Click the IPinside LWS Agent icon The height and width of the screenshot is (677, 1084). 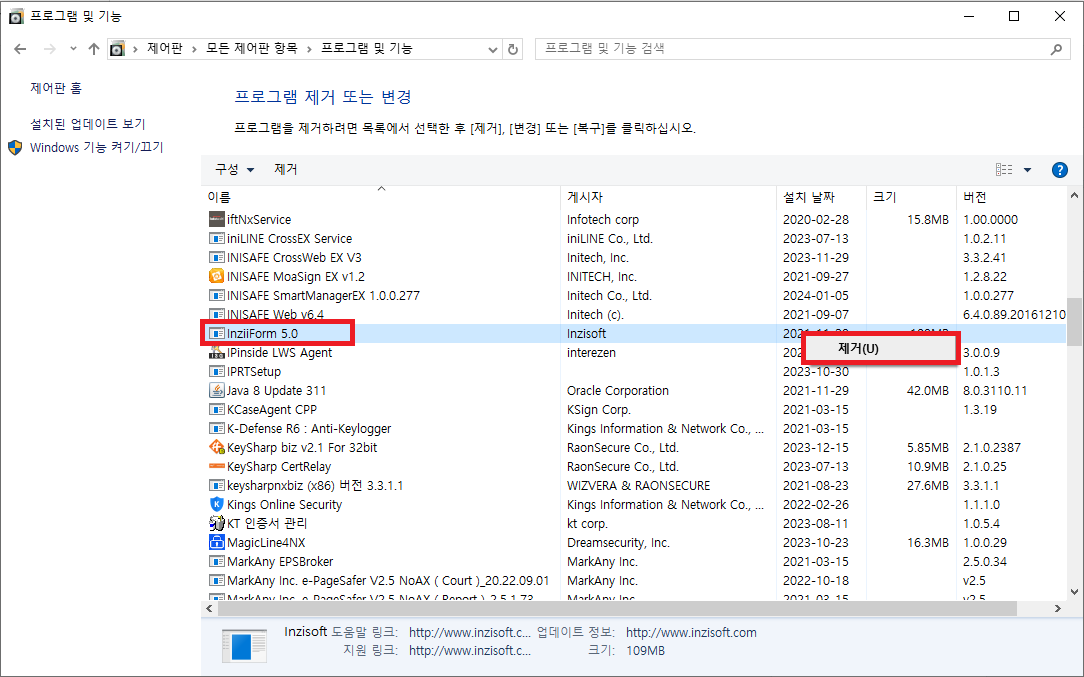click(216, 353)
